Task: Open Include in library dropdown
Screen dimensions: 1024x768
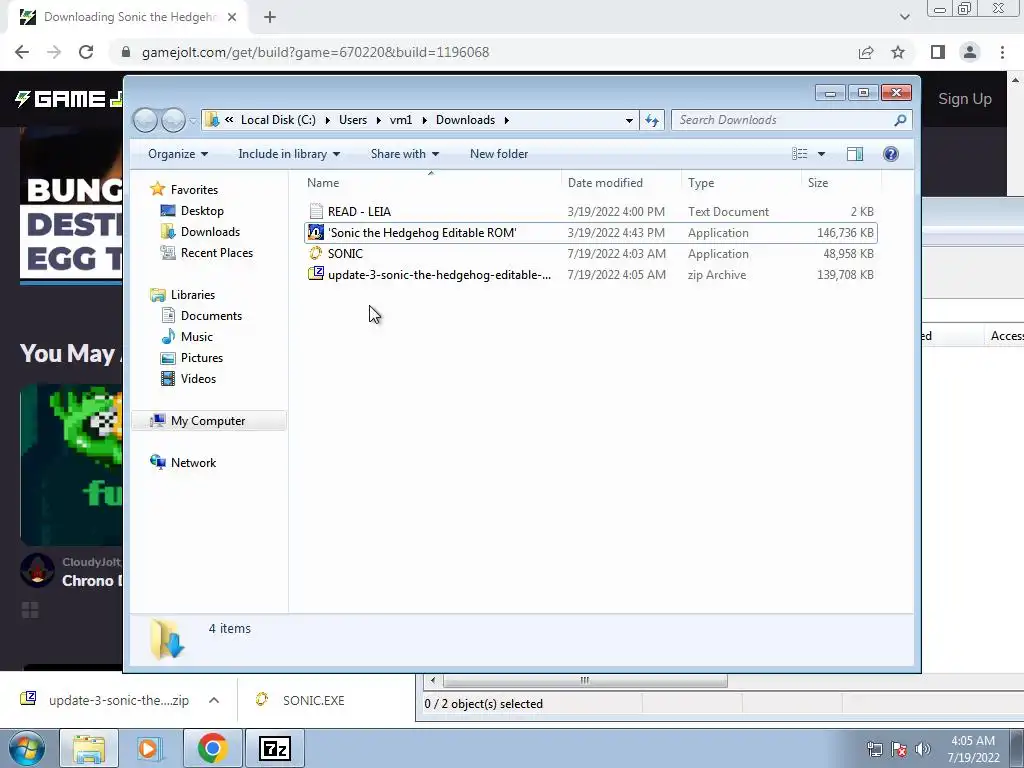Action: (x=289, y=154)
